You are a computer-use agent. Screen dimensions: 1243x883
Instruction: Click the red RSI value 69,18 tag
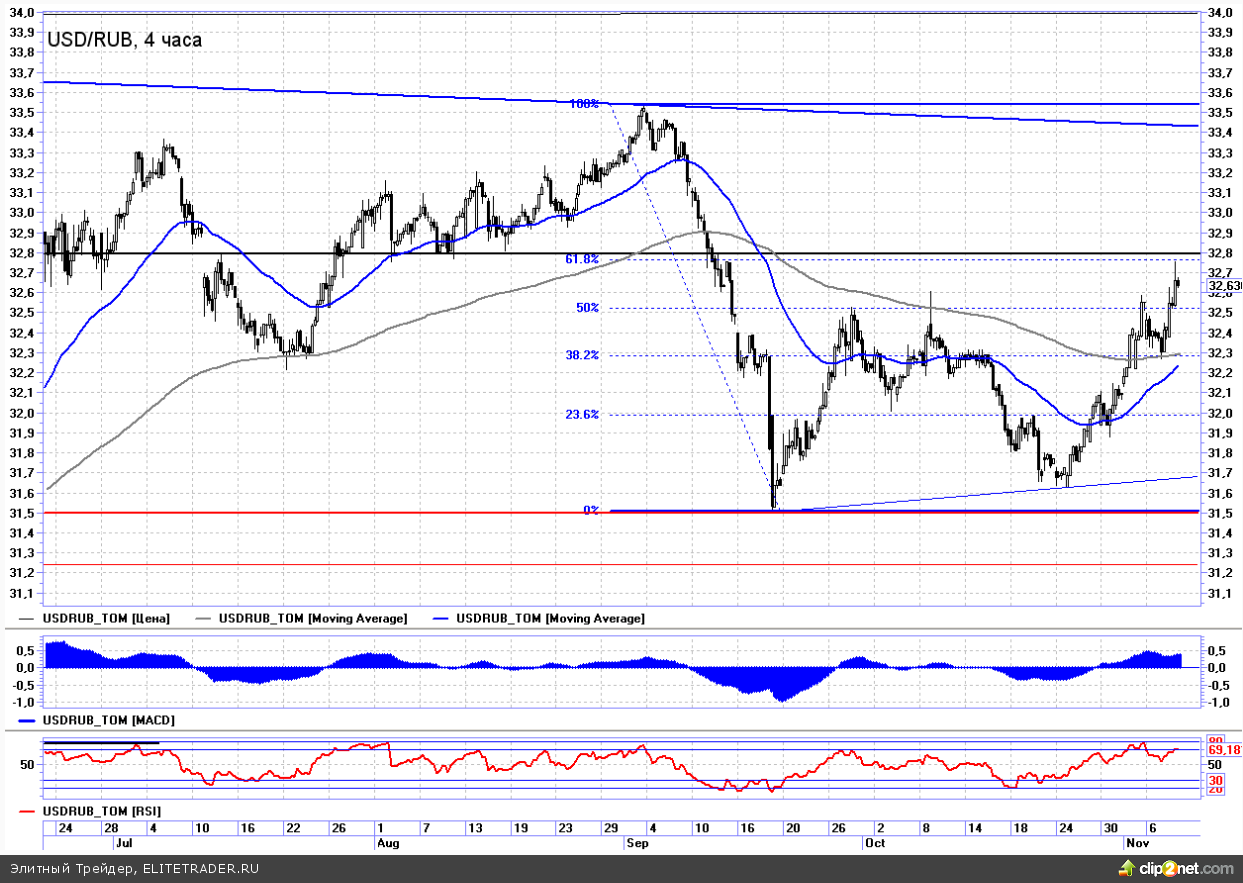(1223, 749)
